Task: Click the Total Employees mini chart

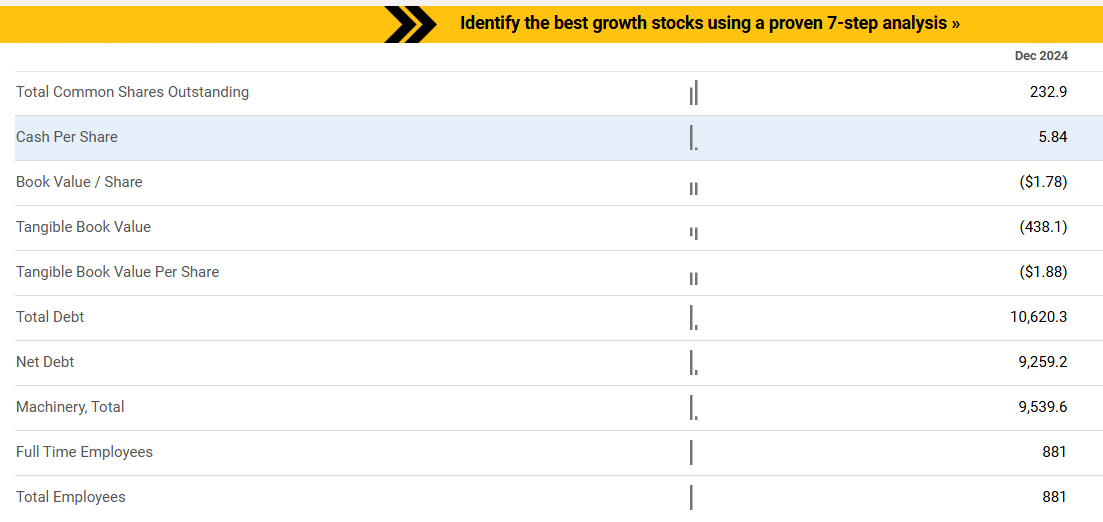Action: tap(691, 497)
